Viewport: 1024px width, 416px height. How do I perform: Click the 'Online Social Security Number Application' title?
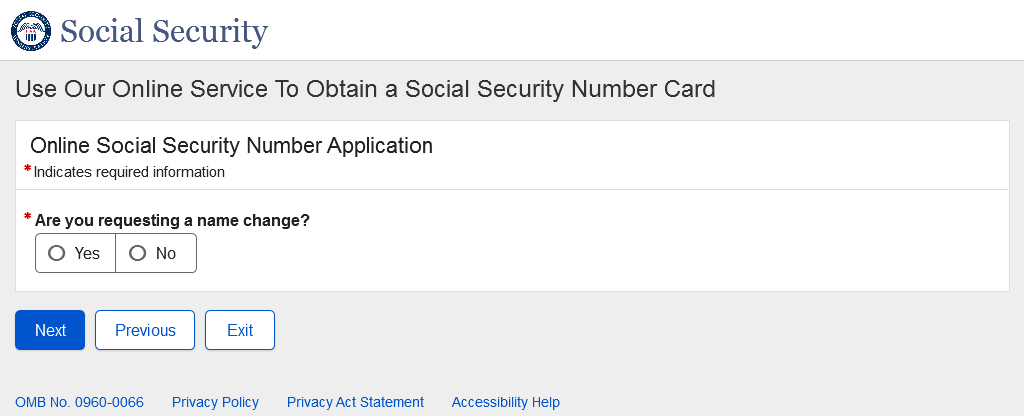[231, 146]
